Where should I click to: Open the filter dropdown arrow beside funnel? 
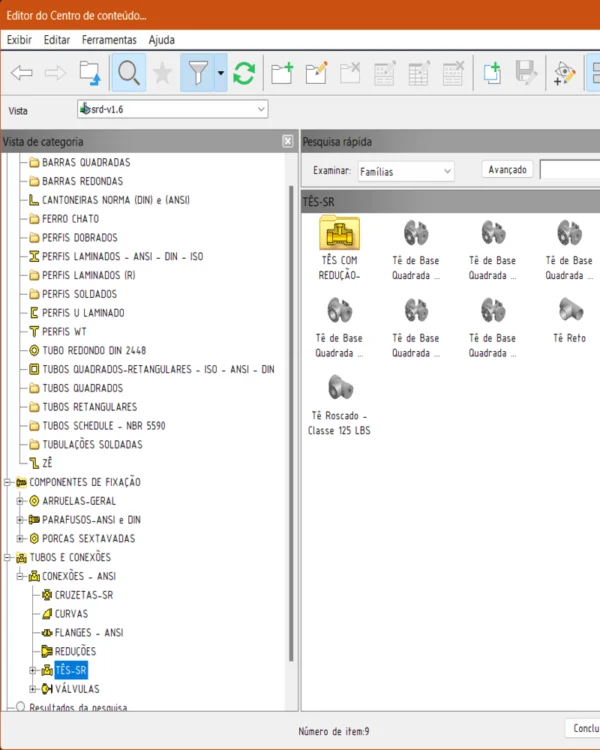tap(220, 73)
